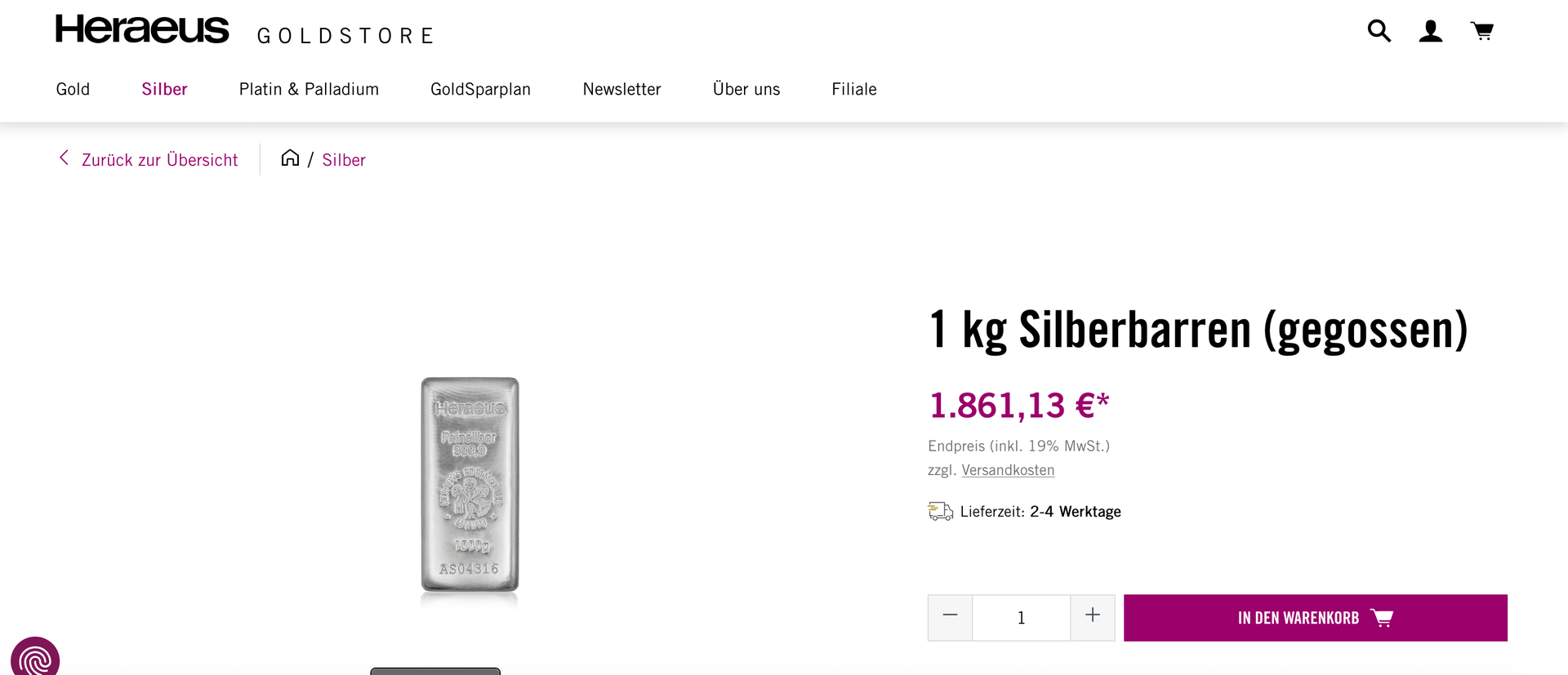Add item via In den Warenkorb button
This screenshot has height=675, width=1568.
[x=1315, y=618]
